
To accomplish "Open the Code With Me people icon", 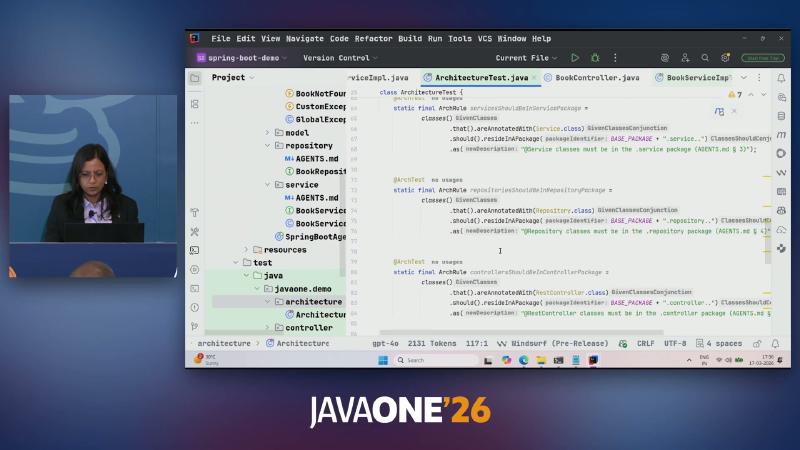I will pyautogui.click(x=685, y=58).
